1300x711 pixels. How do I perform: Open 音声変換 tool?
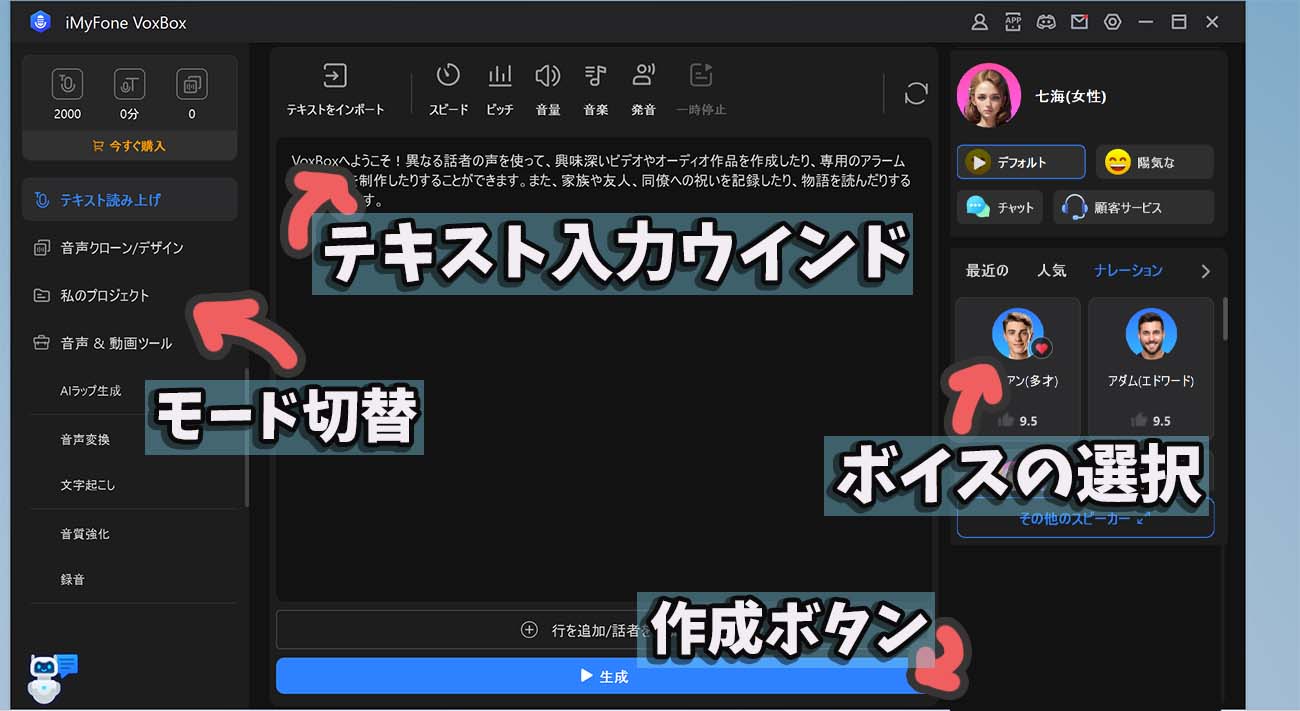click(x=85, y=439)
